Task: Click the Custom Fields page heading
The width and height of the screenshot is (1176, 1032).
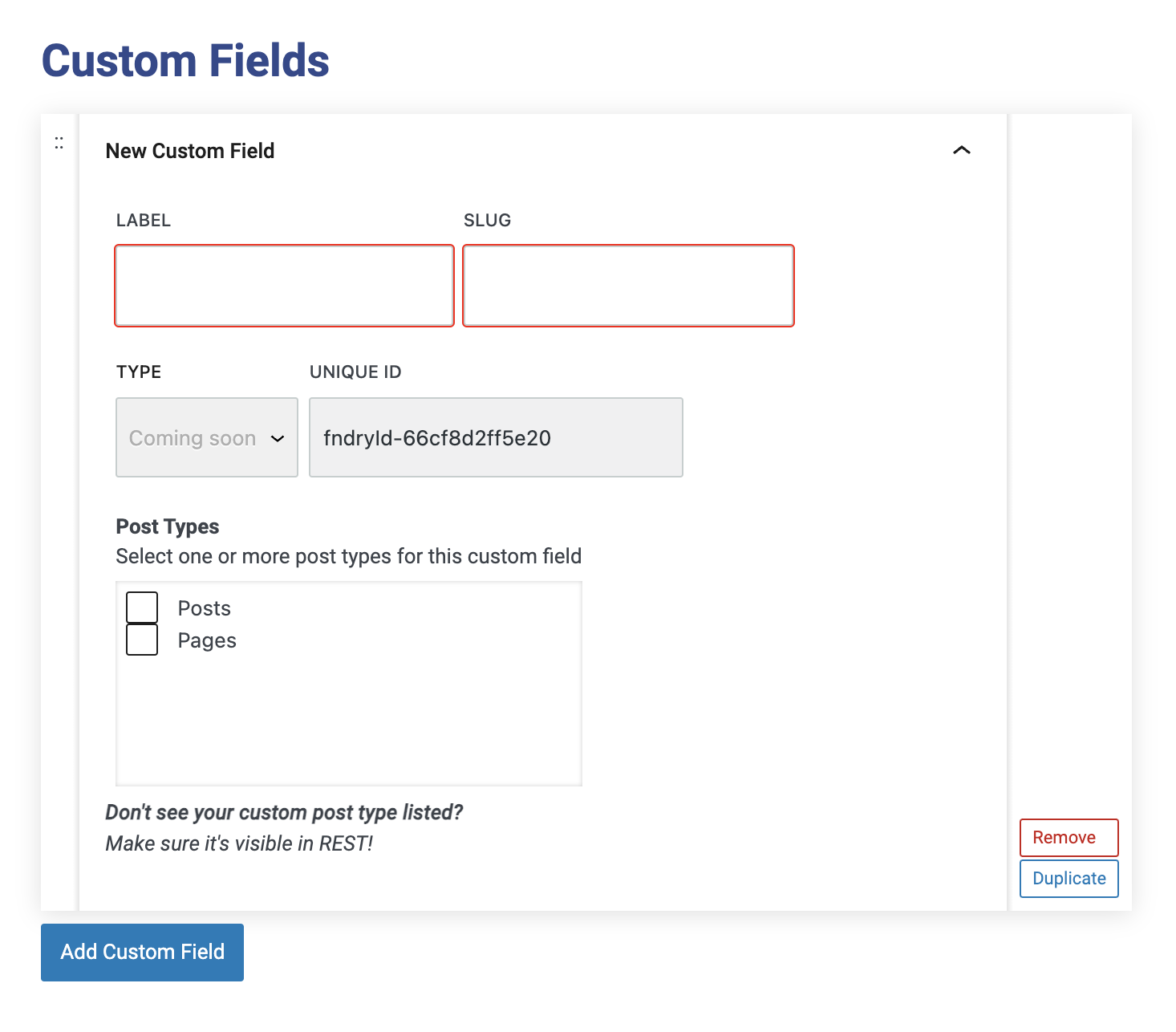Action: (x=185, y=61)
